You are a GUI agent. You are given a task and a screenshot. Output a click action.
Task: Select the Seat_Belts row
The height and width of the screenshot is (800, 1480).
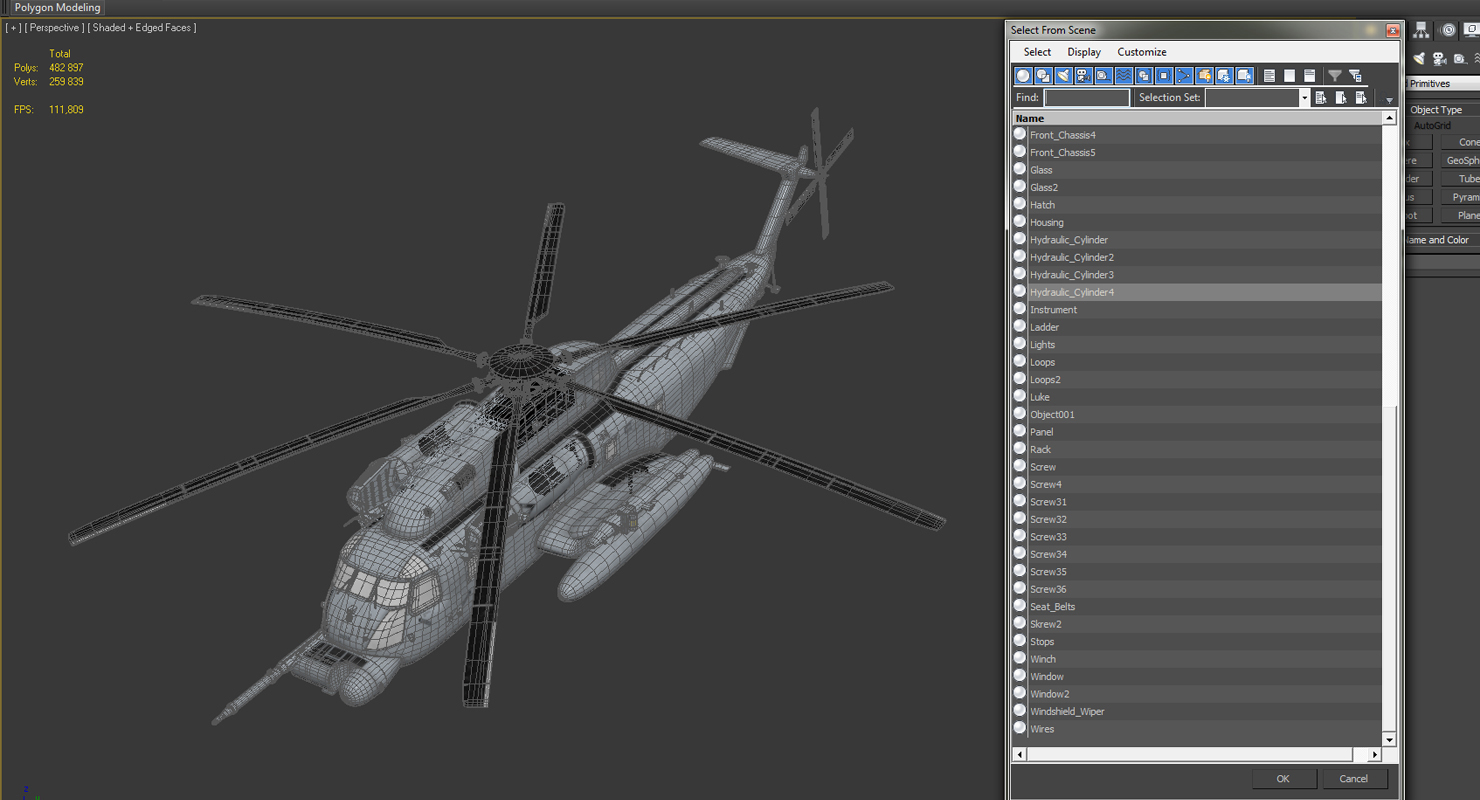coord(1197,606)
